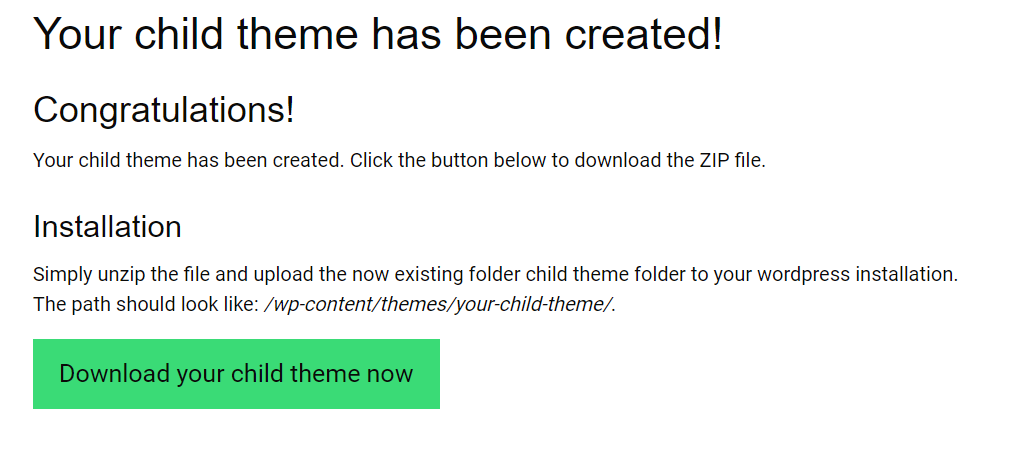Click the Installation heading
This screenshot has width=1022, height=463.
tap(107, 227)
